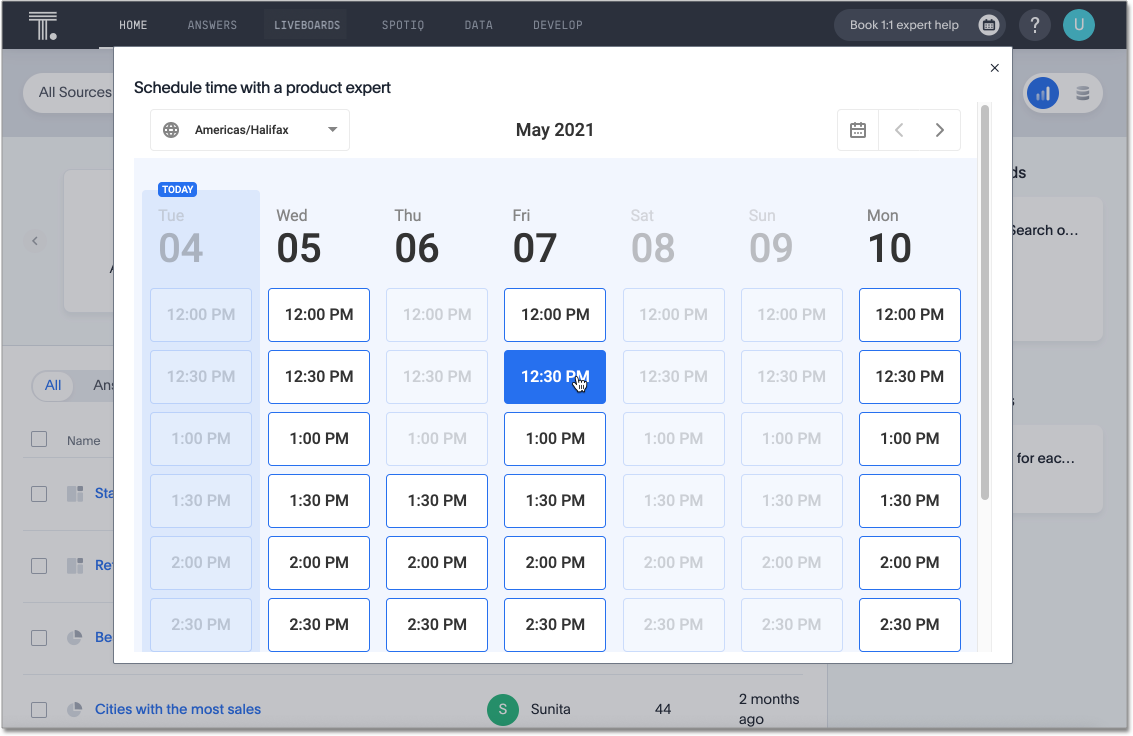The height and width of the screenshot is (736, 1133).
Task: Open the user profile avatar menu
Action: click(1079, 24)
